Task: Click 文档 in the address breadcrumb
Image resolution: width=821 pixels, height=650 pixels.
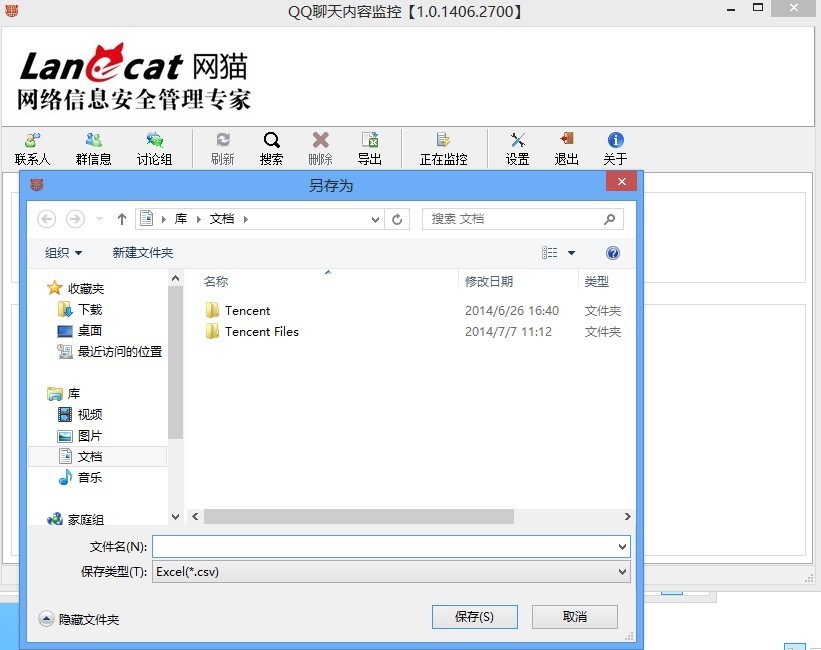Action: [x=222, y=219]
